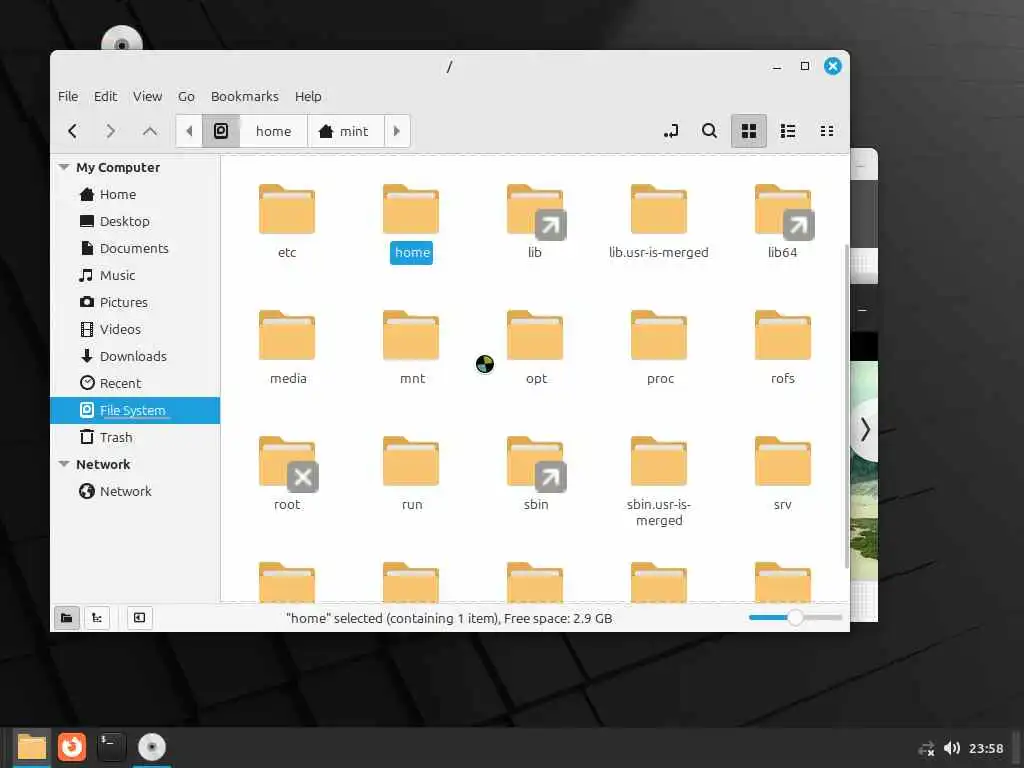This screenshot has height=768, width=1024.
Task: Toggle the location entry icon
Action: click(671, 131)
